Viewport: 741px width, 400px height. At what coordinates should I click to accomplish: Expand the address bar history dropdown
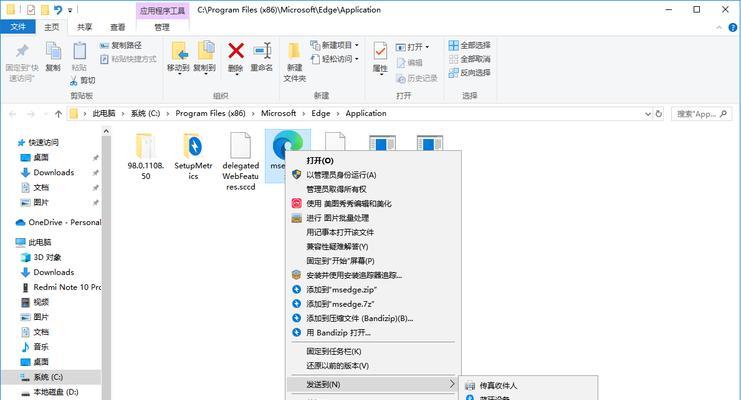[647, 114]
